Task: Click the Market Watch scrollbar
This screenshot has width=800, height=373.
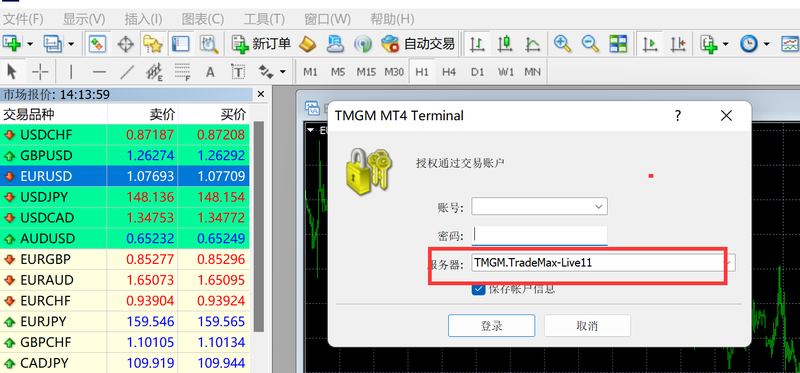Action: 259,226
